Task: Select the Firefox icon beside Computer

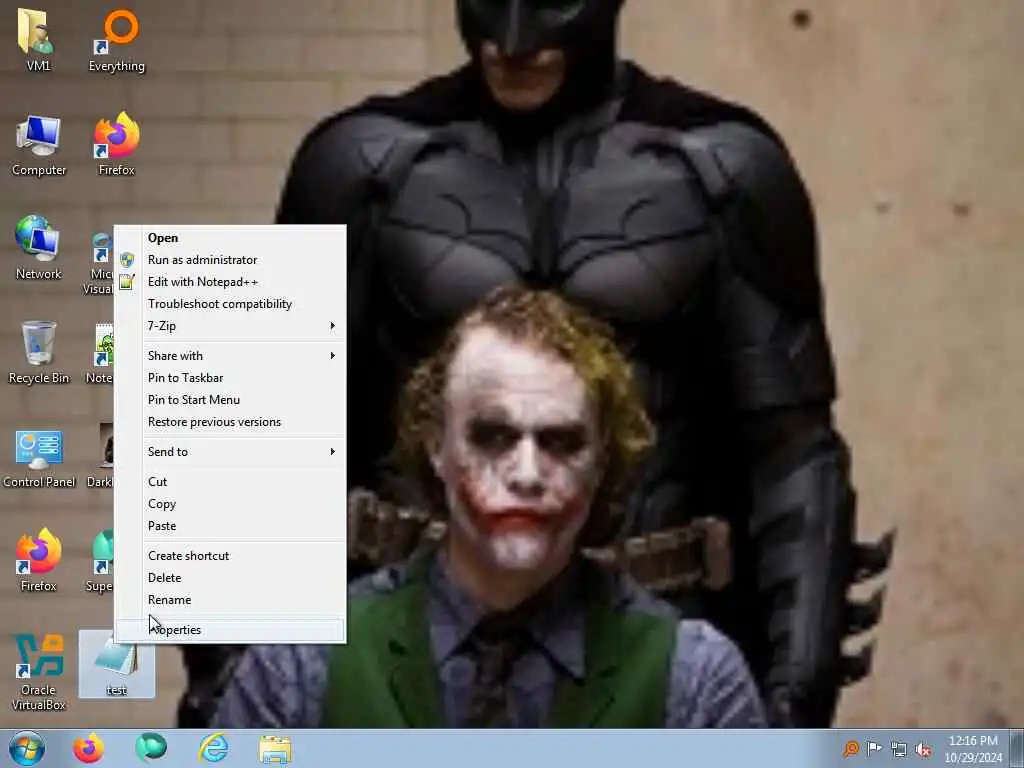Action: pyautogui.click(x=117, y=144)
